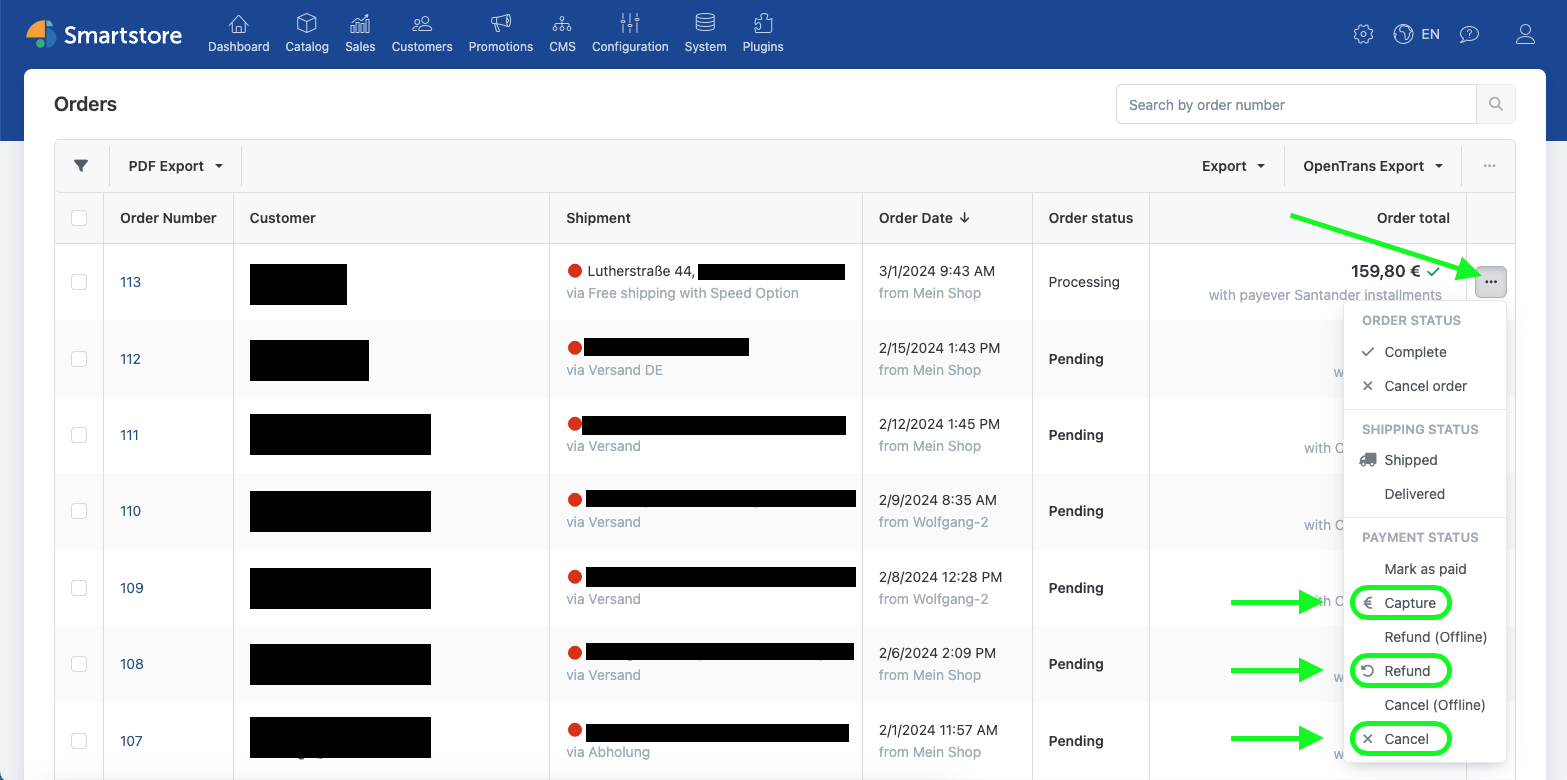The image size is (1567, 780).
Task: Click order 113 row actions ellipsis button
Action: pyautogui.click(x=1491, y=282)
